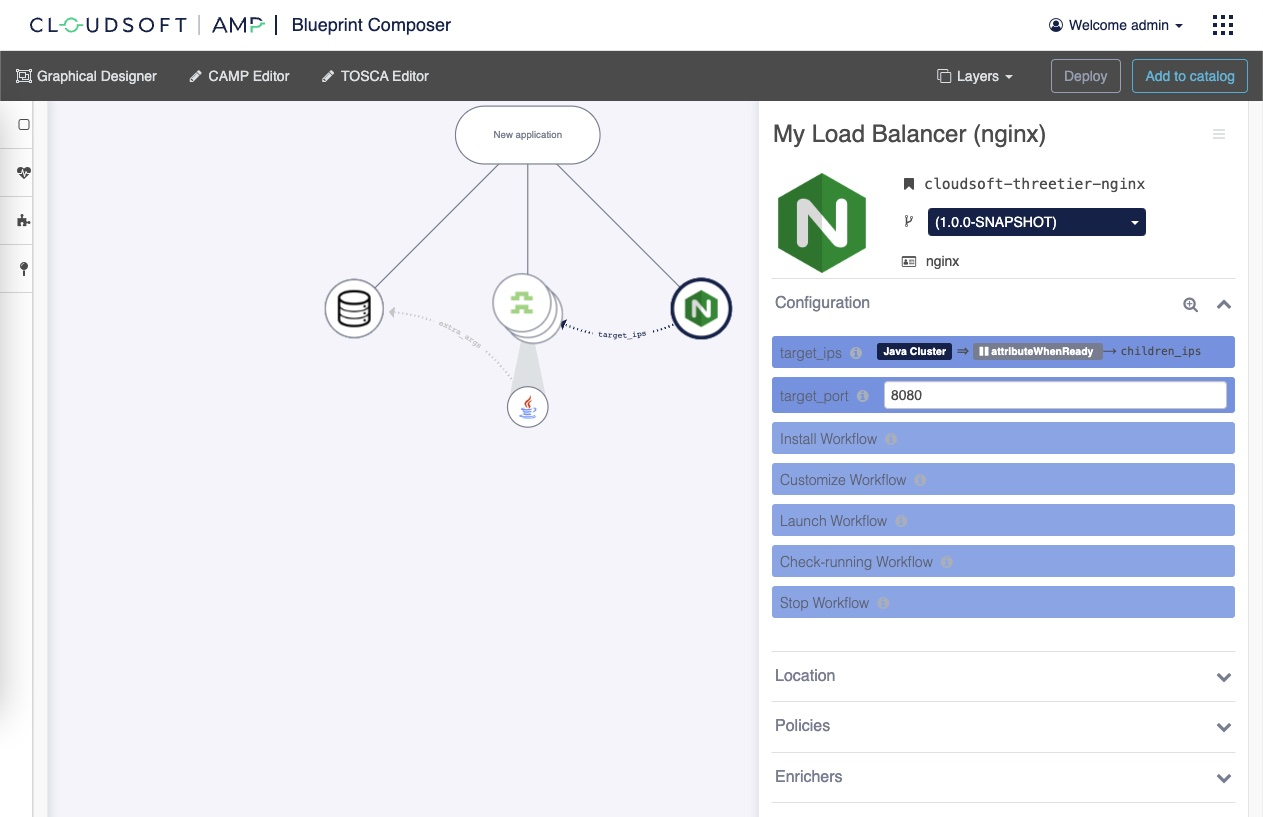Select the Java child node
Screen dimensions: 1263x817
tap(528, 407)
